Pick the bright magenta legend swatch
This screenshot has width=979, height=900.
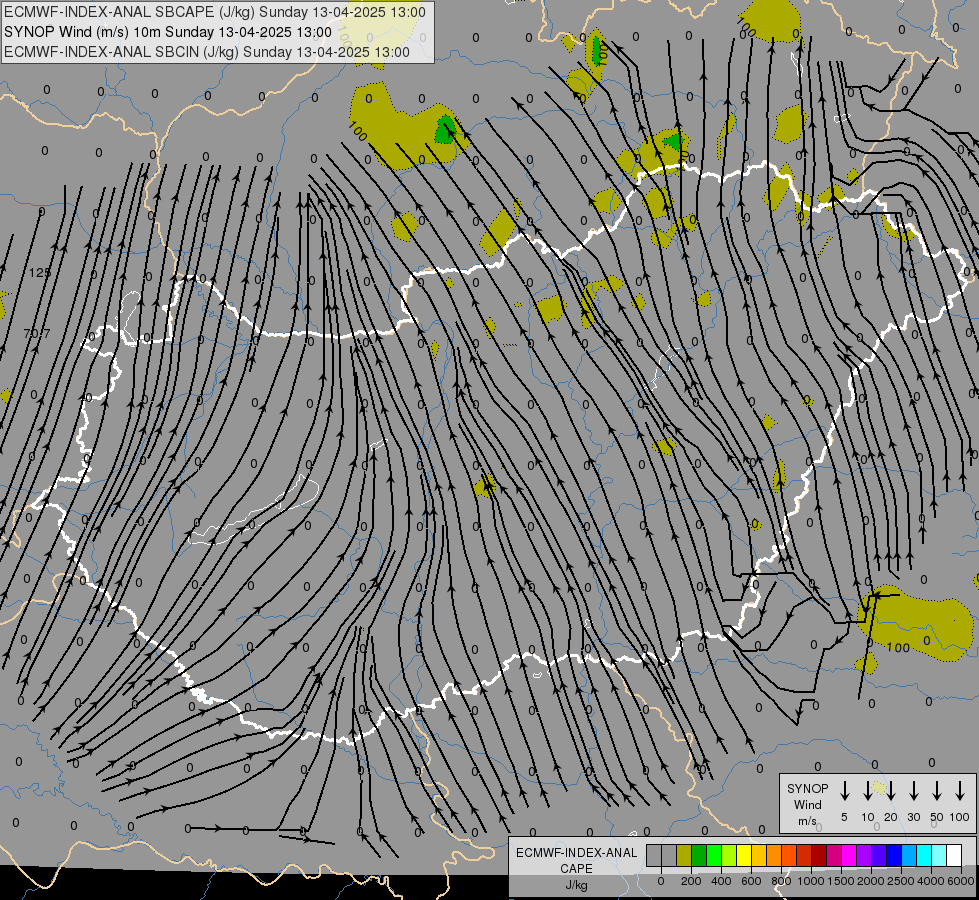click(x=850, y=855)
